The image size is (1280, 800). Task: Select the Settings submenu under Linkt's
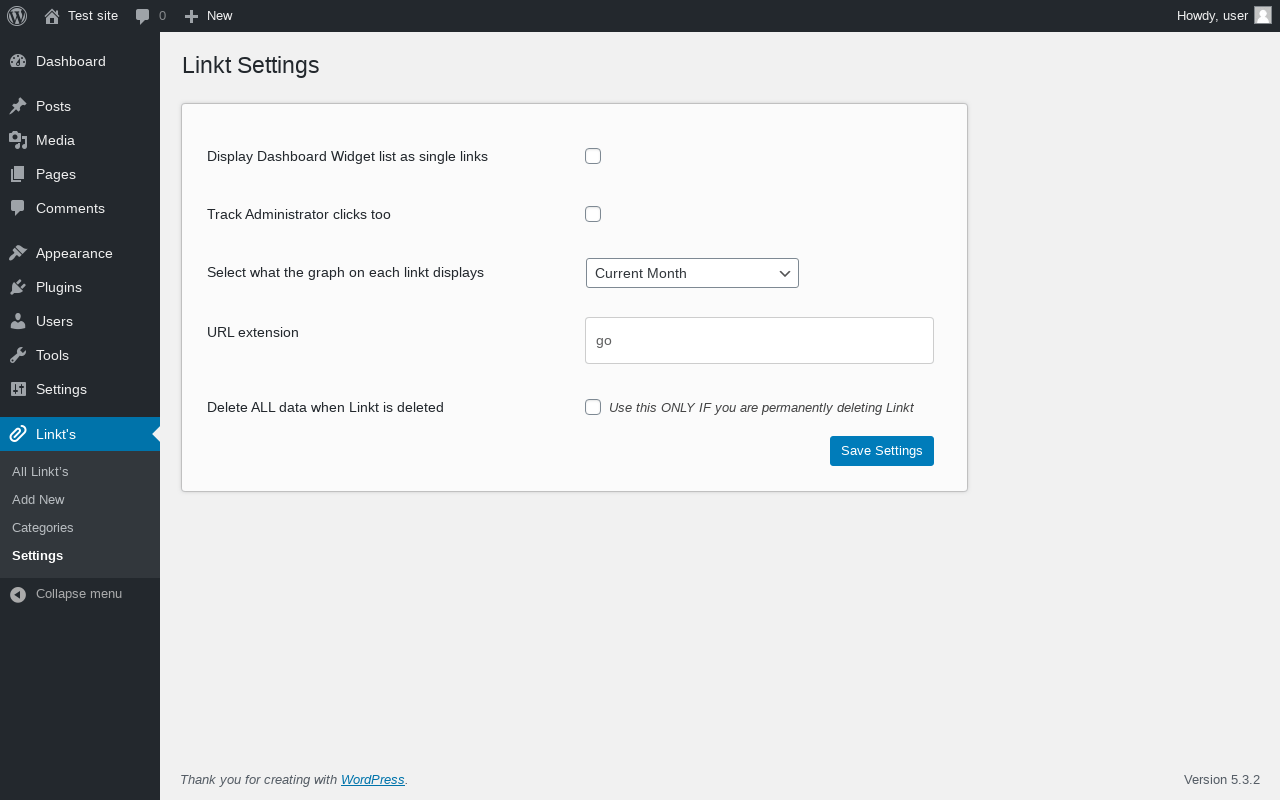(37, 555)
